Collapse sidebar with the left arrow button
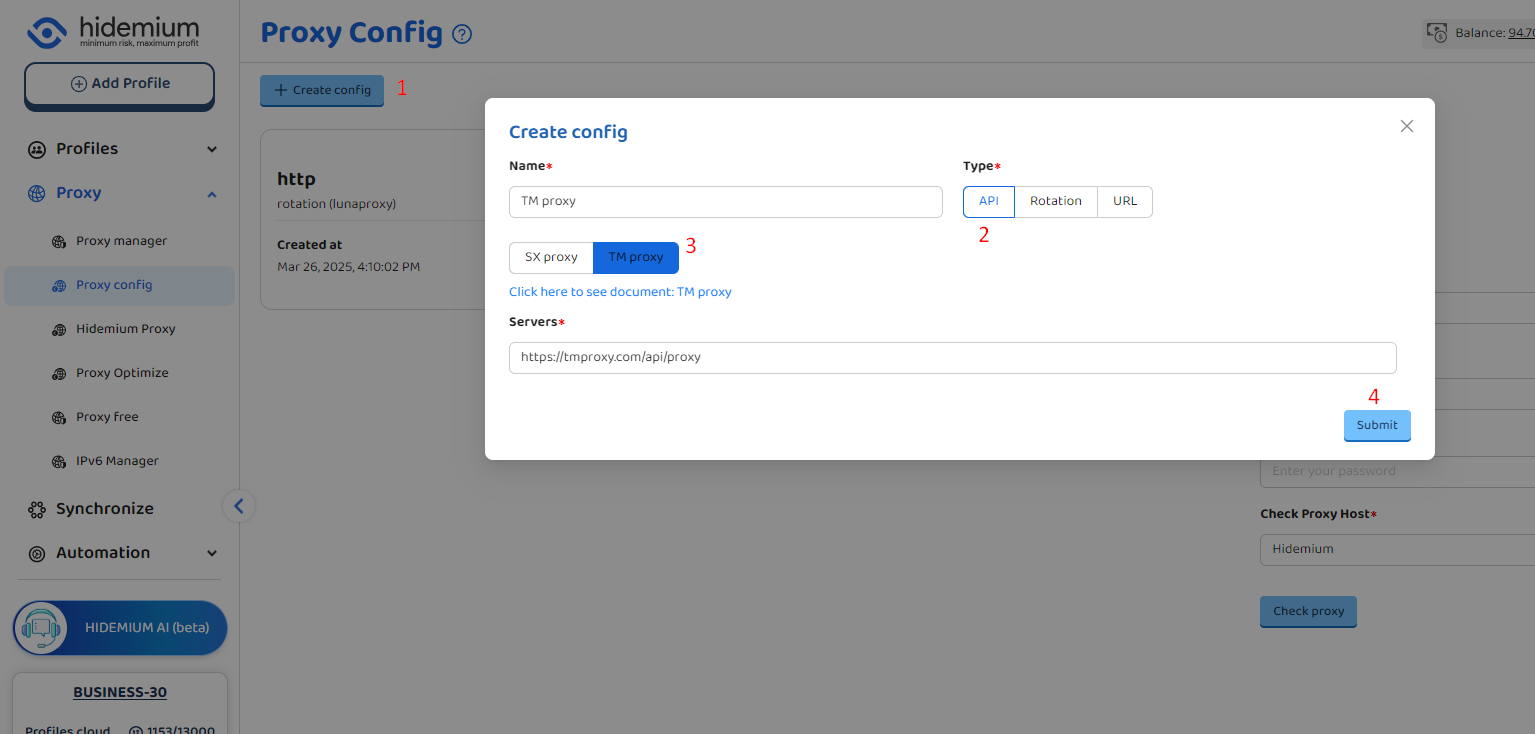This screenshot has height=734, width=1535. pyautogui.click(x=238, y=506)
